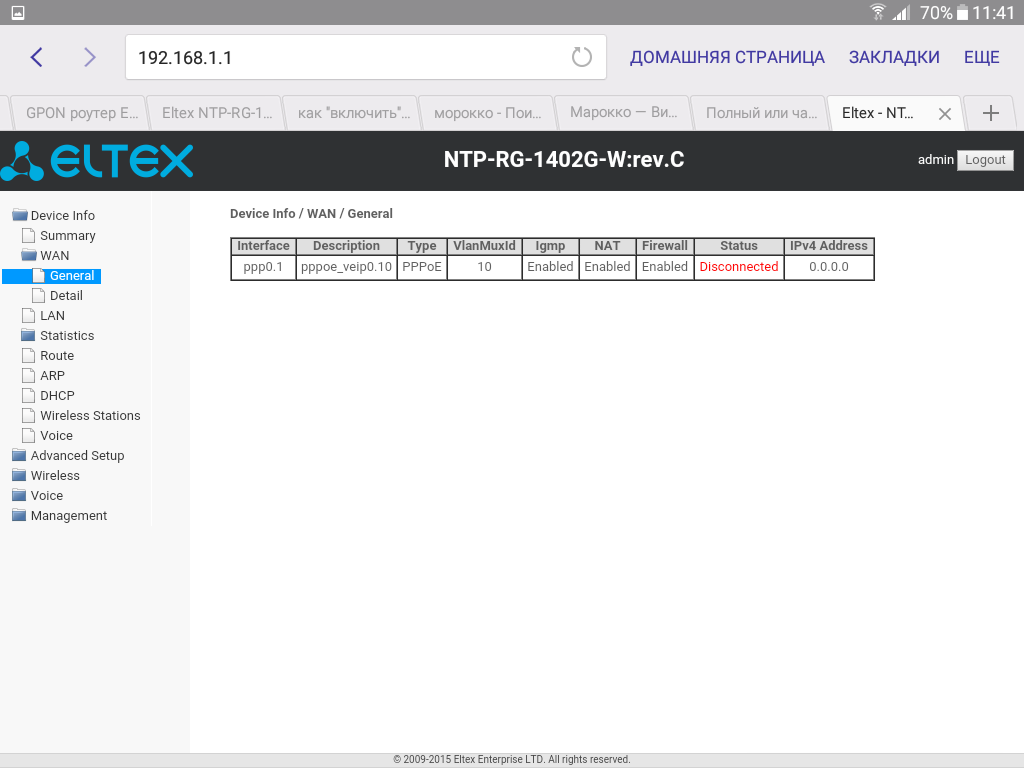This screenshot has width=1024, height=768.
Task: Switch to the Полный или ча... tab
Action: point(759,113)
